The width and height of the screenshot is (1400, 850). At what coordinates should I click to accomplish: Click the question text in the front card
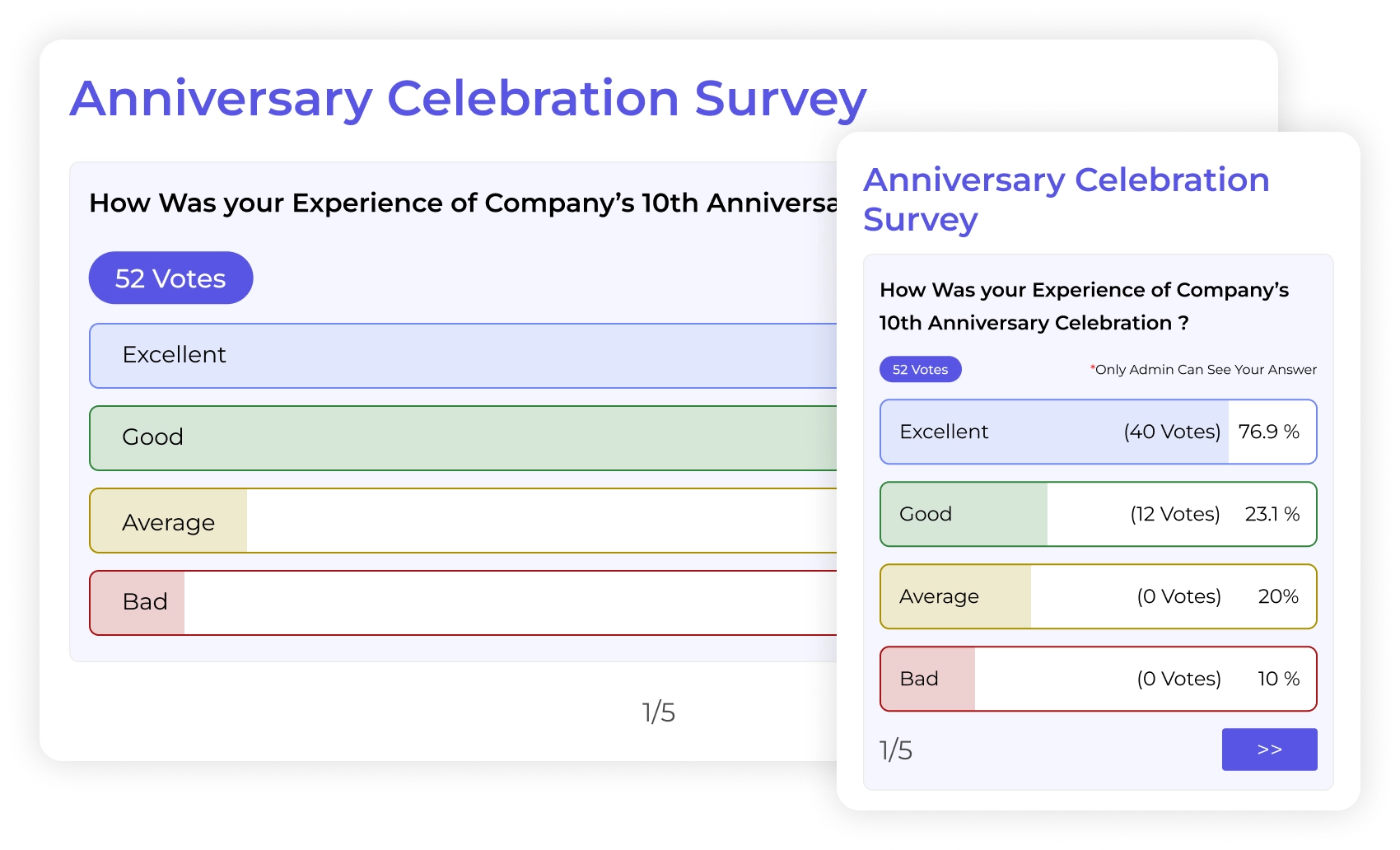[1084, 306]
